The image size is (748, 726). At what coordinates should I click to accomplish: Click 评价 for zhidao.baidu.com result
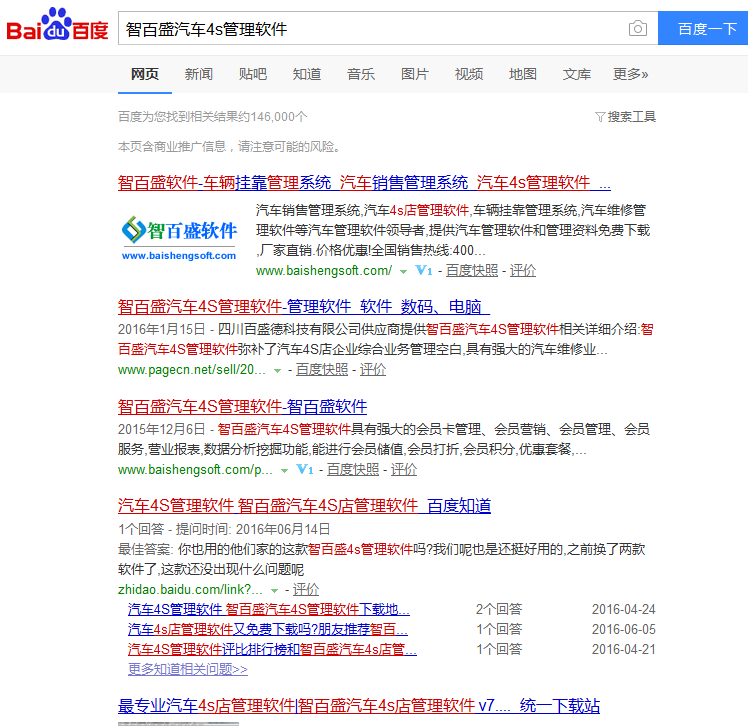click(306, 590)
